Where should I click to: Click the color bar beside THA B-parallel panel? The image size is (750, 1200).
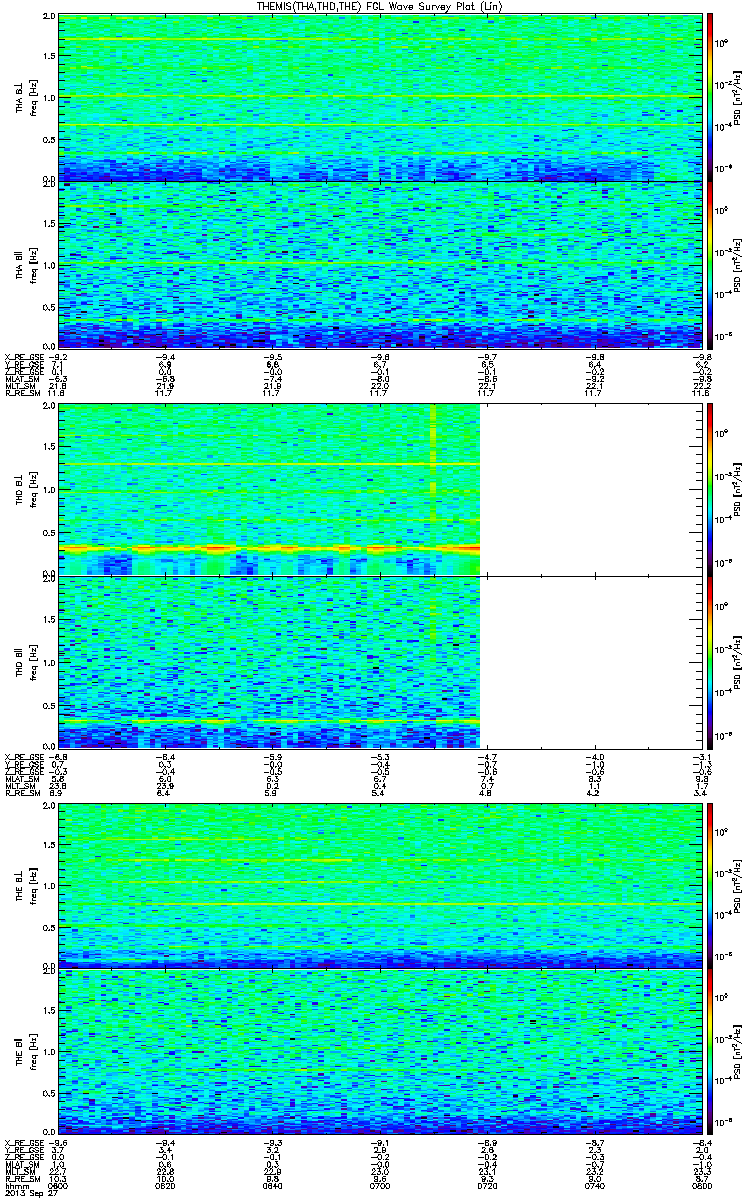710,264
